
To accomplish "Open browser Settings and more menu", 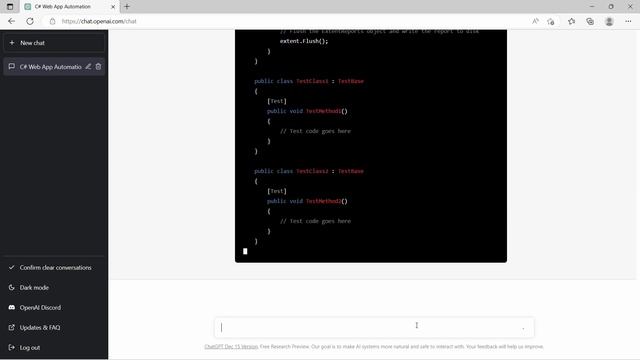I will [628, 21].
